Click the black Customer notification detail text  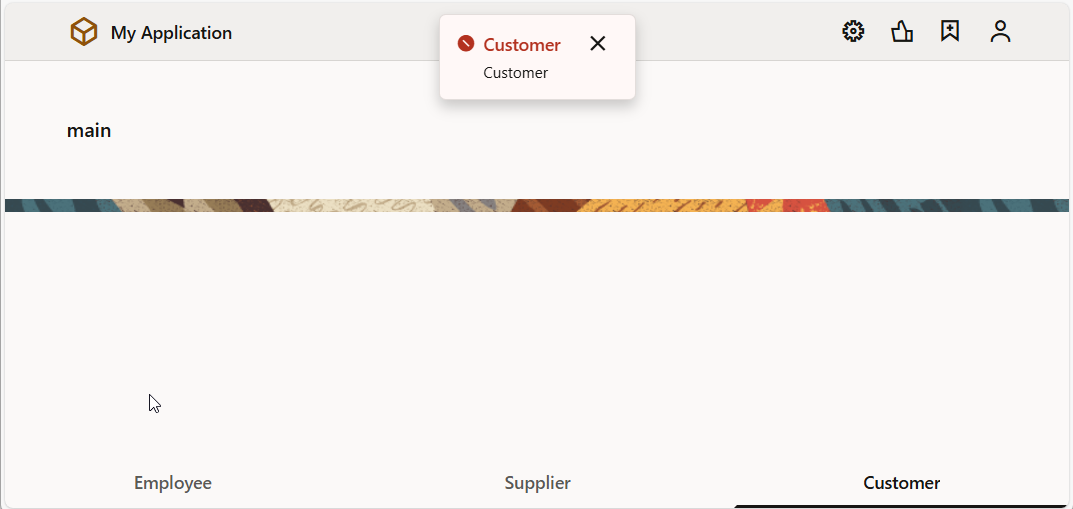515,73
